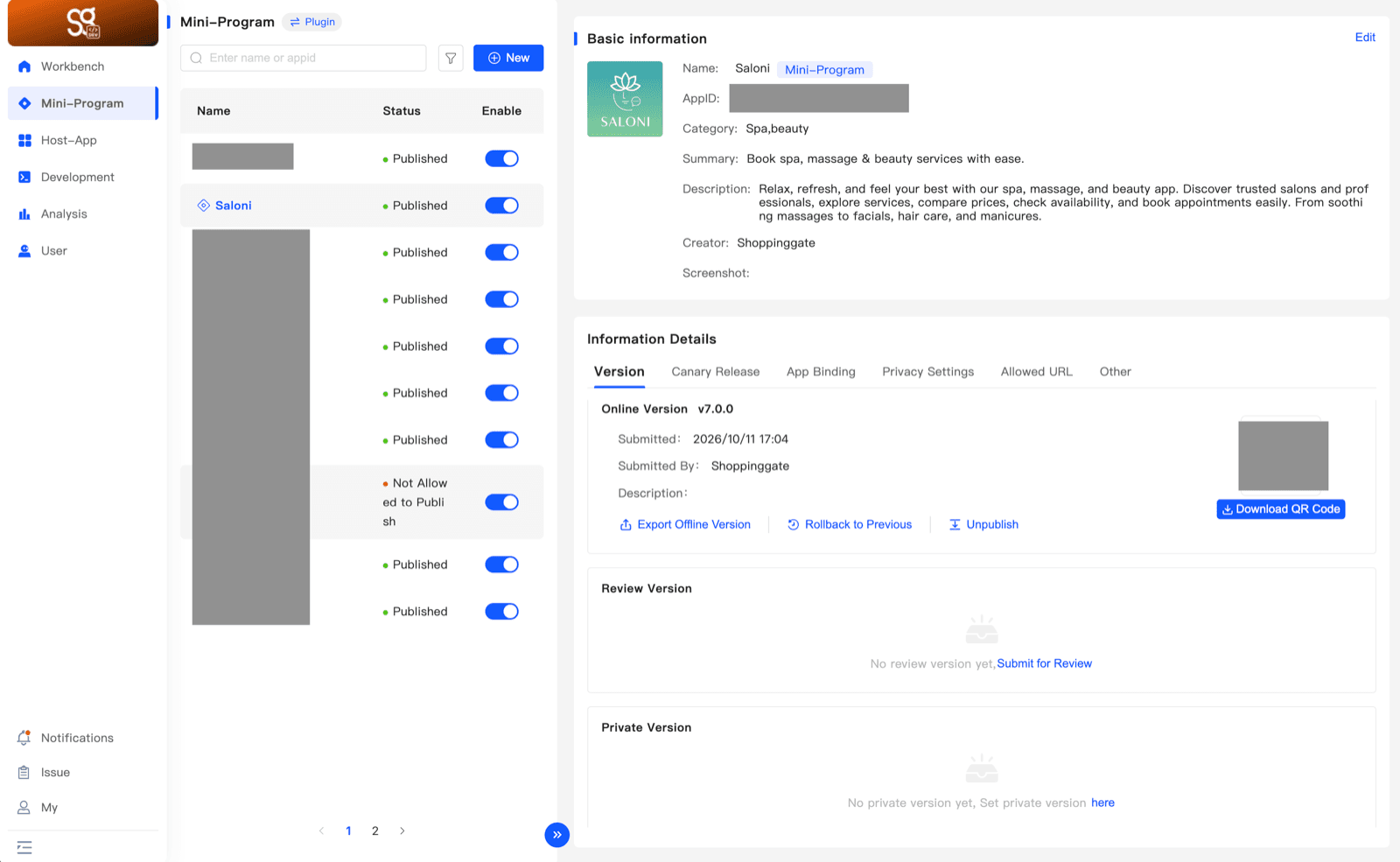Open the My profile icon
The image size is (1400, 862).
[x=24, y=808]
